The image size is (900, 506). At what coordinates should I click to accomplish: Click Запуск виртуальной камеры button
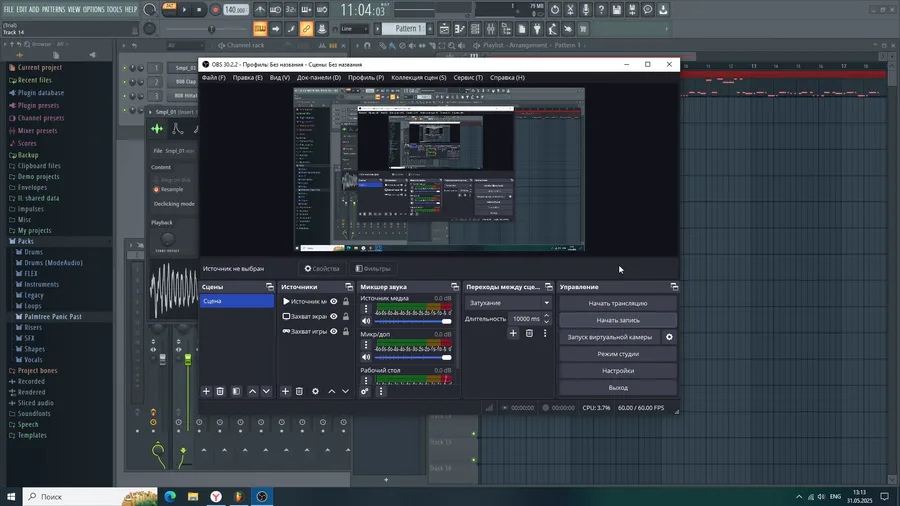[610, 337]
